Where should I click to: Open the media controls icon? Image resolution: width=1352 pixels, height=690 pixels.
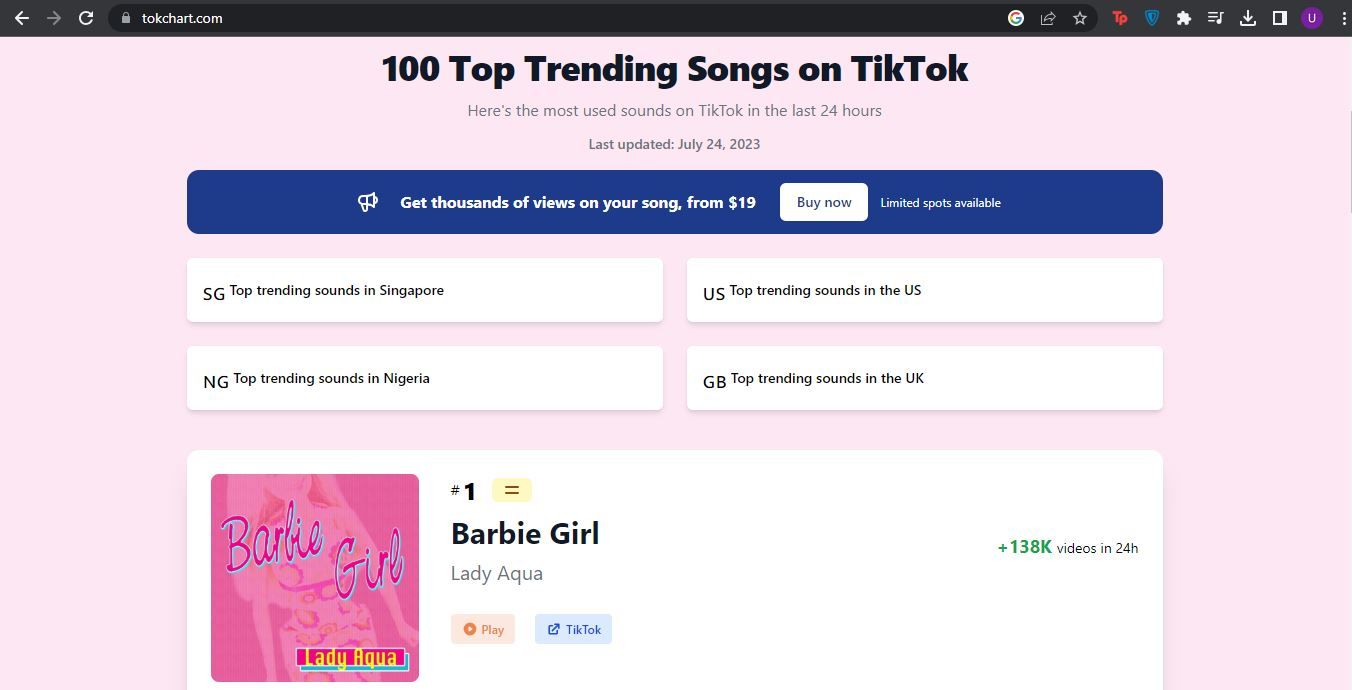tap(1216, 18)
